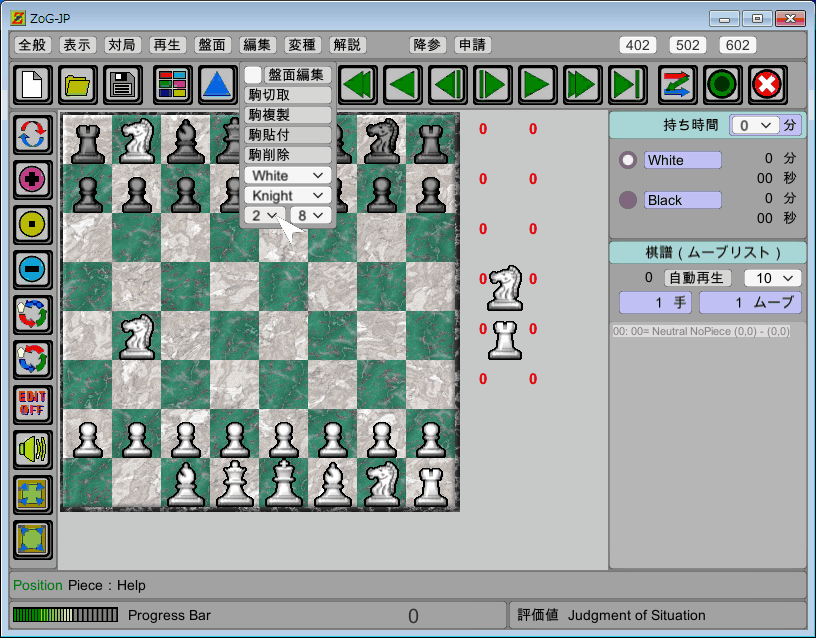Click the 駒削除 button

288,155
